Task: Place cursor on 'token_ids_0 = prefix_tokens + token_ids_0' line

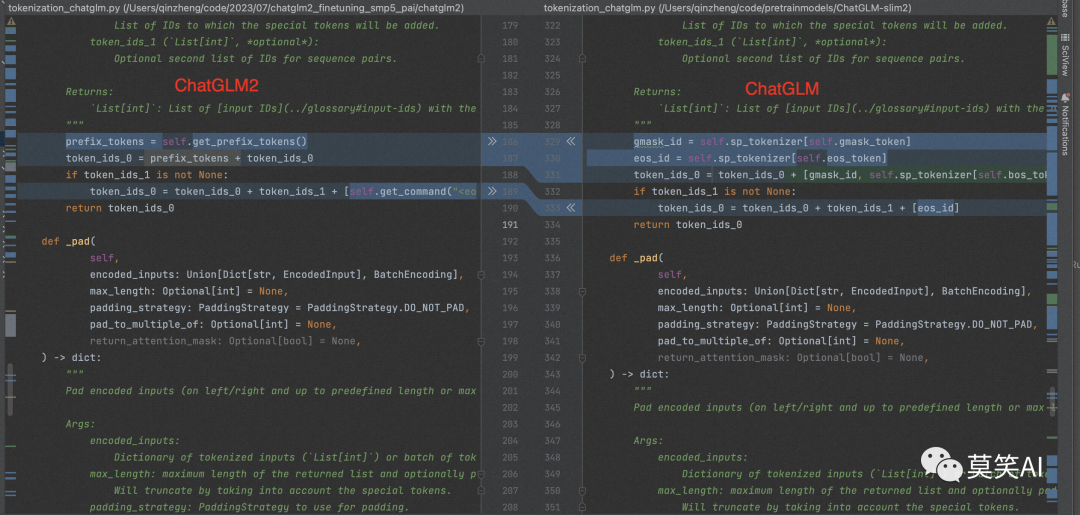Action: (x=189, y=158)
